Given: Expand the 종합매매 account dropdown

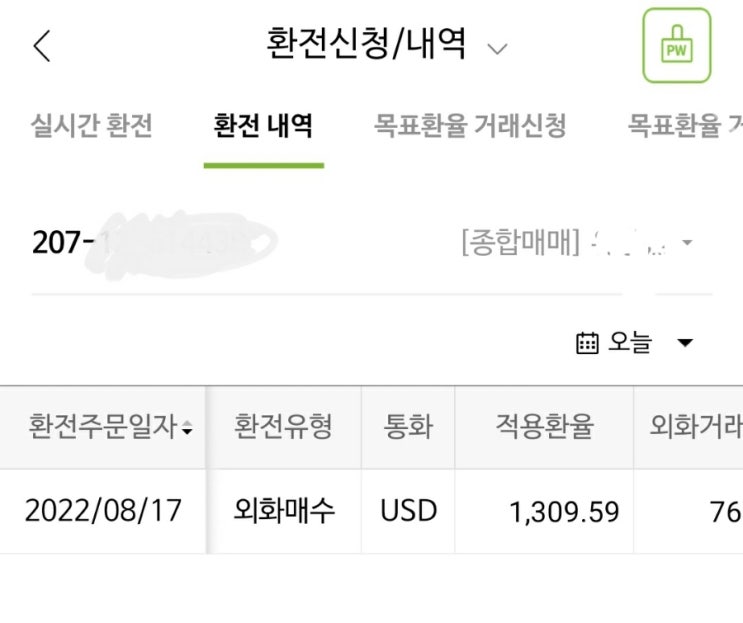Looking at the screenshot, I should (687, 243).
